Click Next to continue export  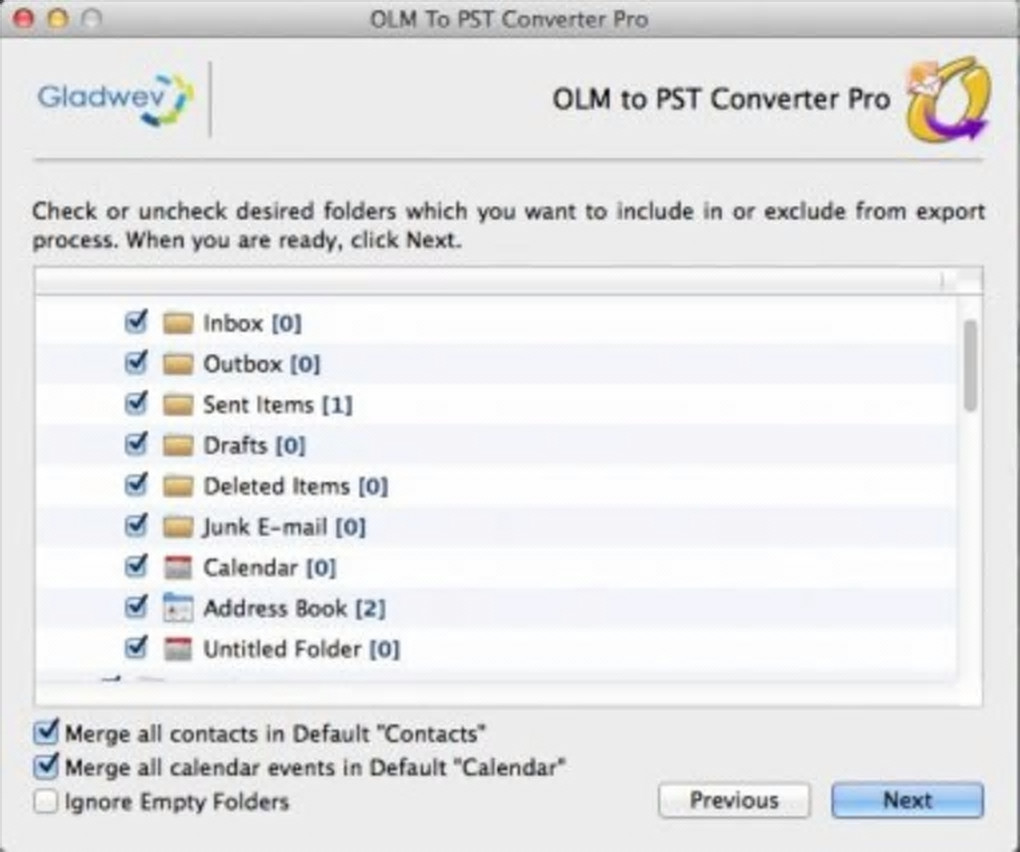tap(907, 800)
